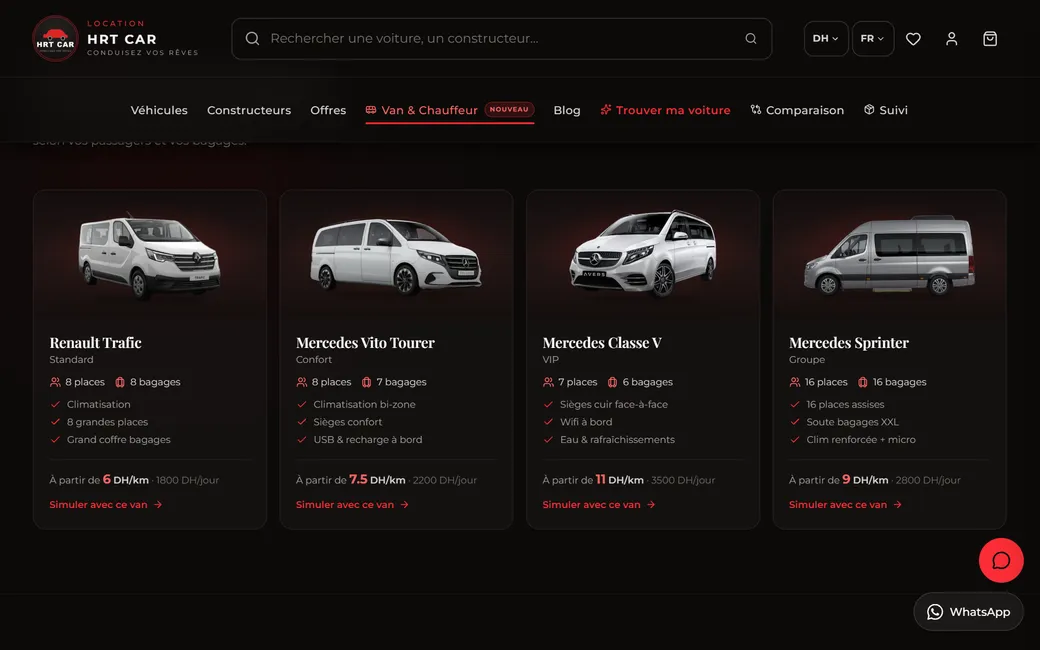Click the Renault Trafic van image

point(150,255)
